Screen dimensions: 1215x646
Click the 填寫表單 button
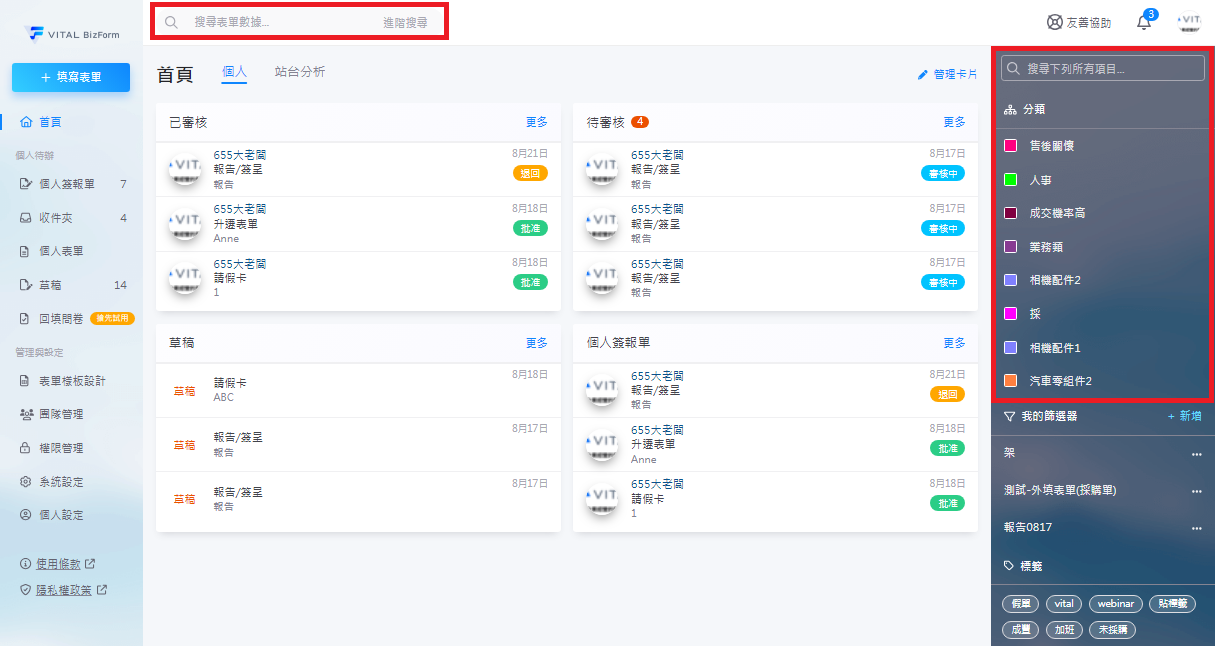pos(71,77)
